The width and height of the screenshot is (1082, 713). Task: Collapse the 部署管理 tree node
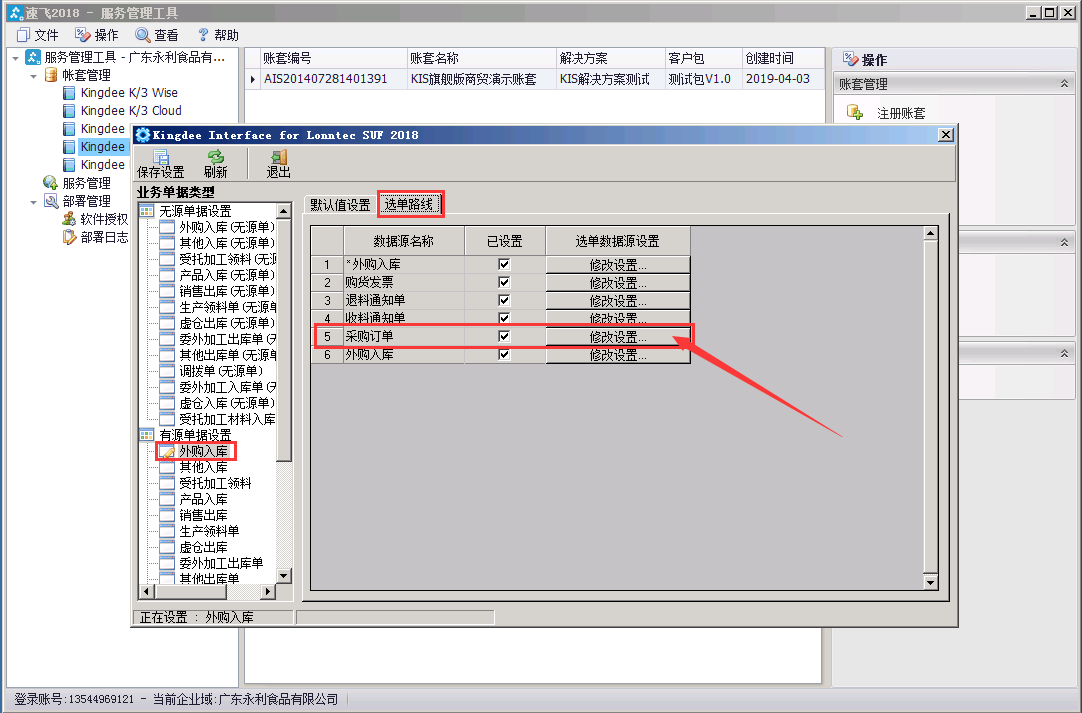(33, 202)
